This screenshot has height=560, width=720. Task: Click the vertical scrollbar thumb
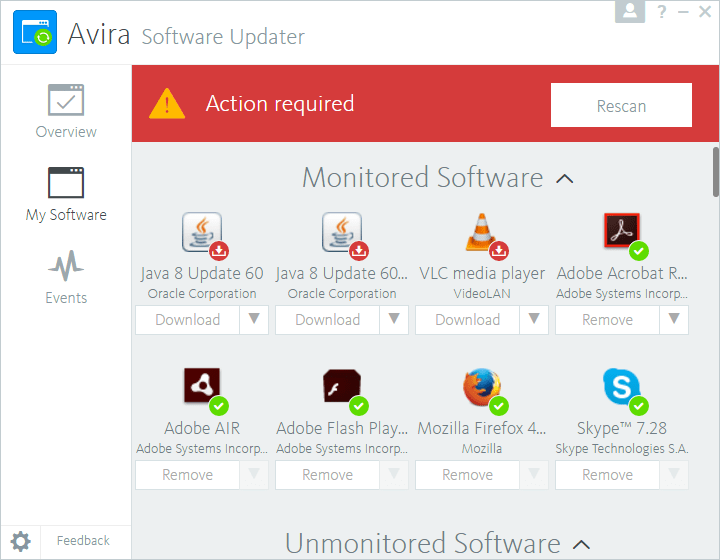[716, 172]
